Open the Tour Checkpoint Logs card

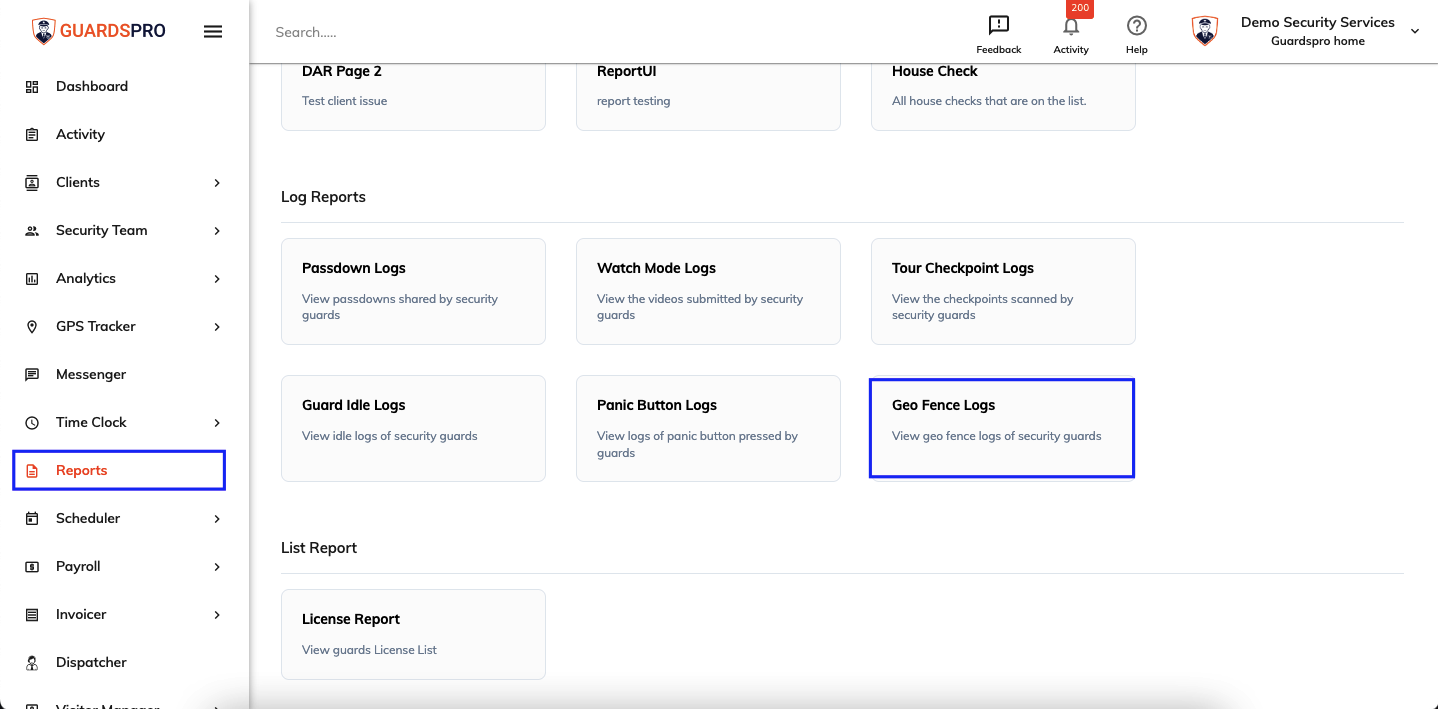click(x=1003, y=291)
